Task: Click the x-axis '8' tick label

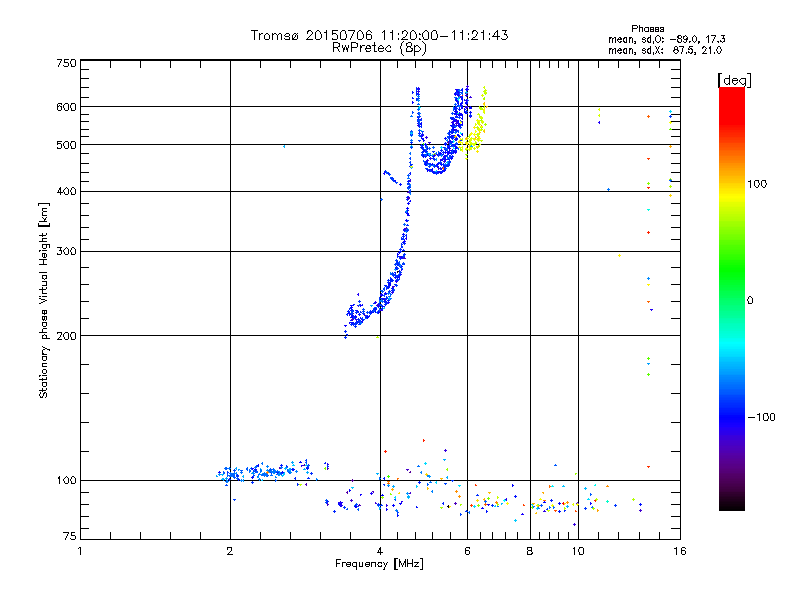Action: tap(530, 551)
